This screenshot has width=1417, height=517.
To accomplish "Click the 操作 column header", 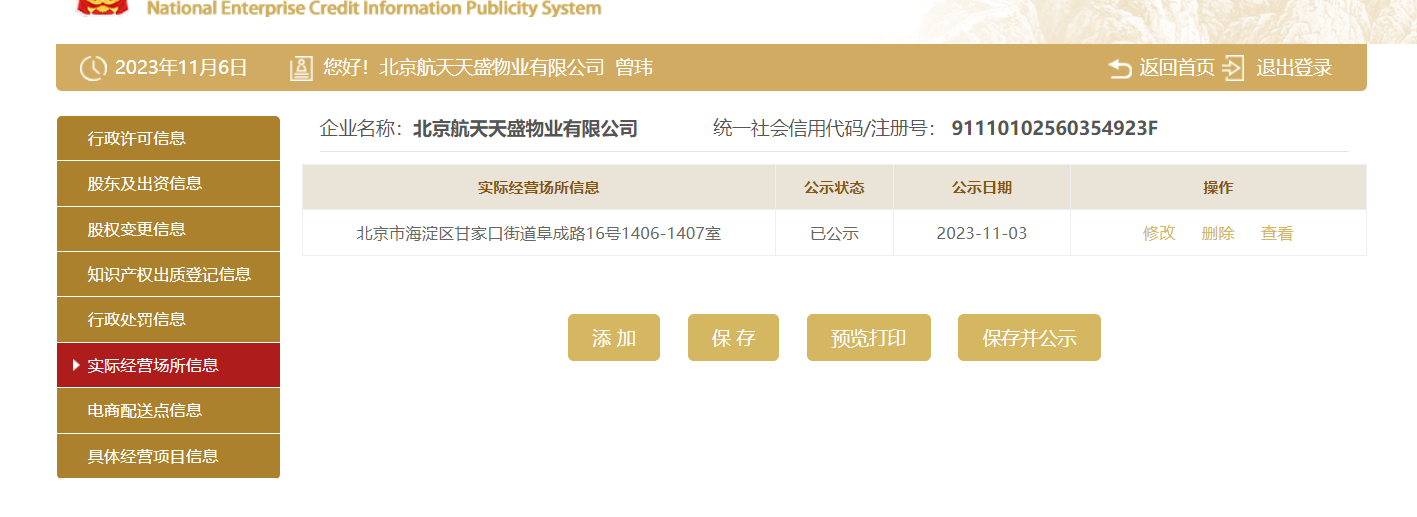I will coord(1218,187).
